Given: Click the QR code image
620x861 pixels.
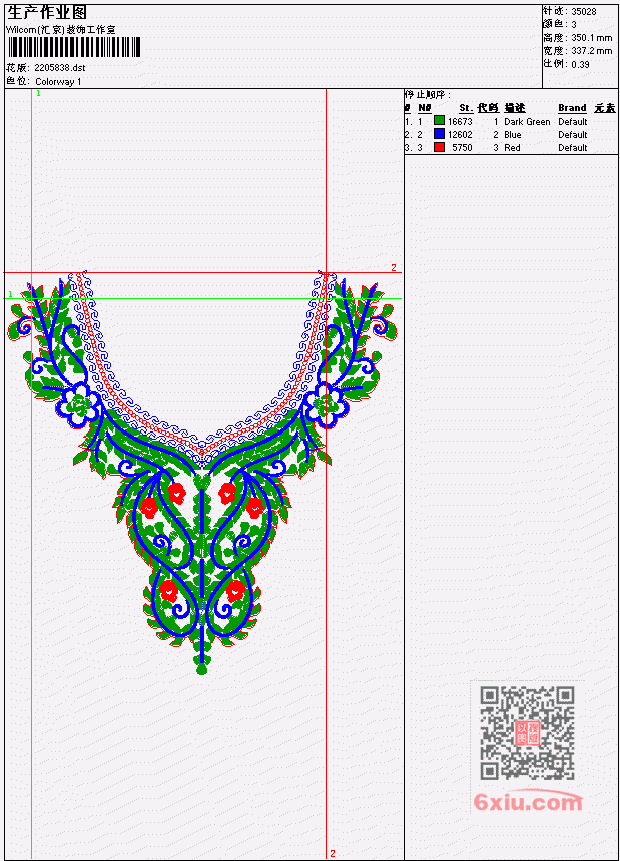Looking at the screenshot, I should pyautogui.click(x=527, y=732).
